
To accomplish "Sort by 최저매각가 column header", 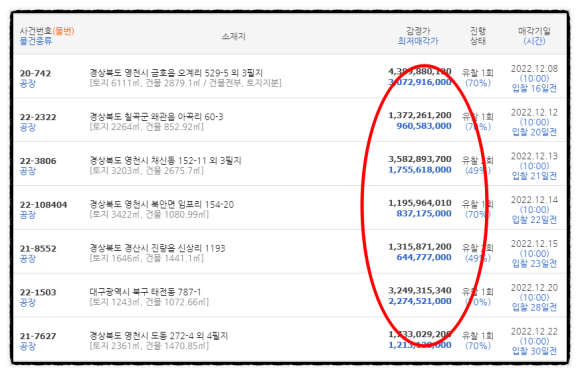I will (418, 41).
